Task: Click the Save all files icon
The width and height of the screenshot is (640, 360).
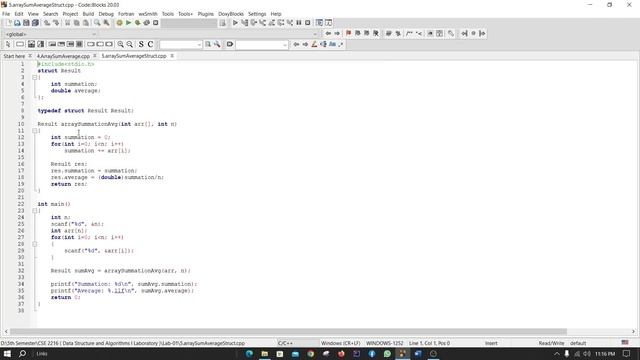Action: (35, 23)
